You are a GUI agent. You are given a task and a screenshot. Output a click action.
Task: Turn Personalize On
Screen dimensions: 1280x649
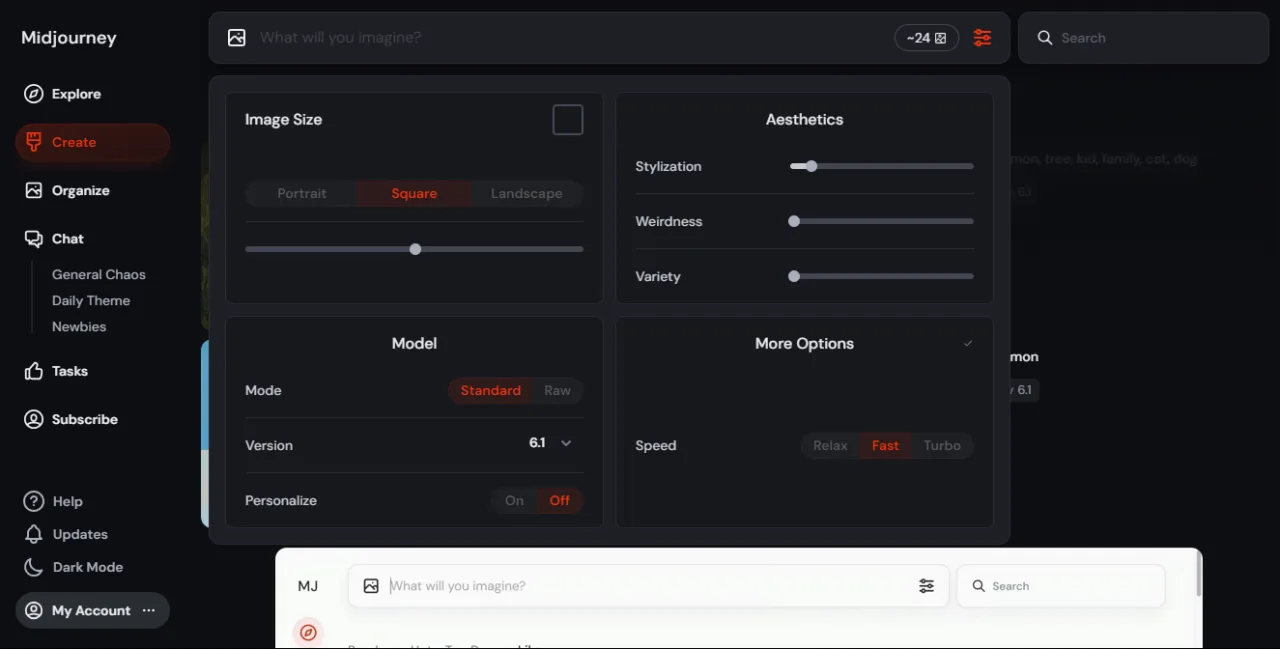tap(514, 500)
